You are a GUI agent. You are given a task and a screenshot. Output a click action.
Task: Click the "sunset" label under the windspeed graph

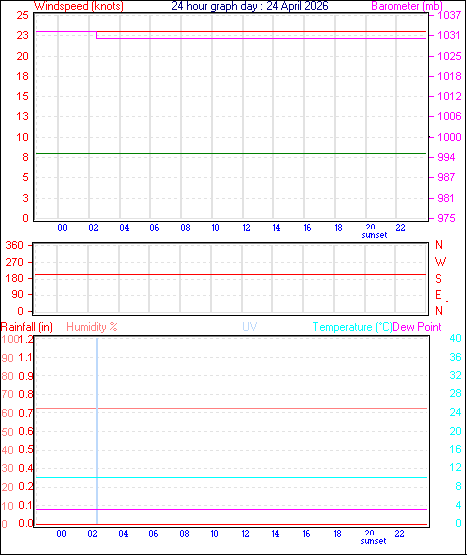click(374, 235)
